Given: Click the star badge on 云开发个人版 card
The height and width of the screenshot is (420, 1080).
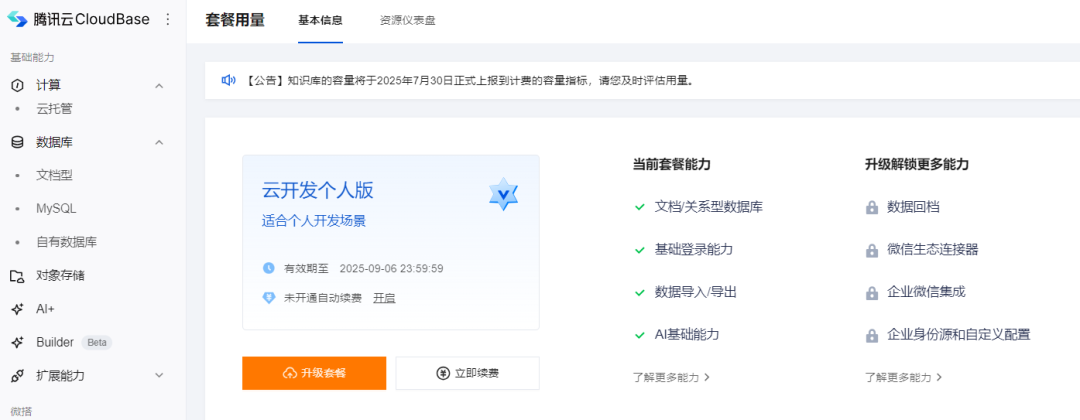Looking at the screenshot, I should click(503, 194).
